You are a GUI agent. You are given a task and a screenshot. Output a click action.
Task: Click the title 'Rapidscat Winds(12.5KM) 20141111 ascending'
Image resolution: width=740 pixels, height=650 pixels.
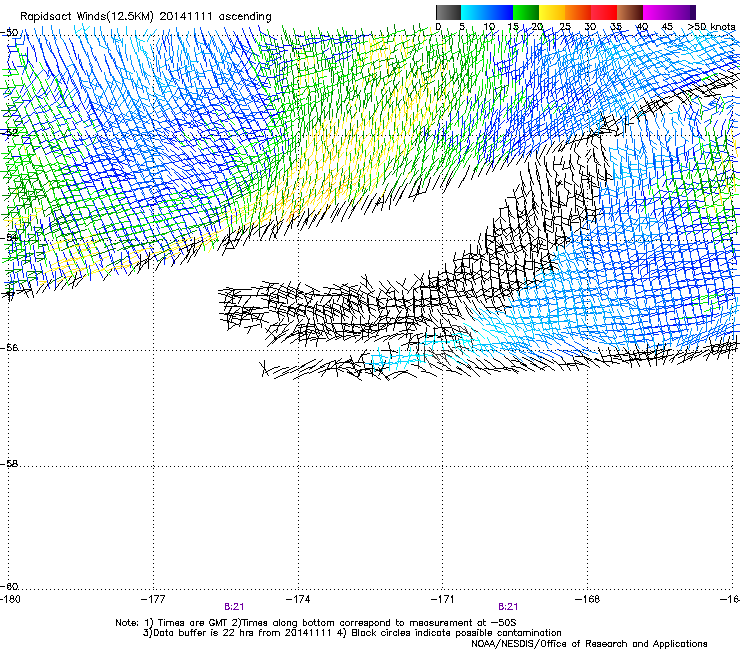146,17
